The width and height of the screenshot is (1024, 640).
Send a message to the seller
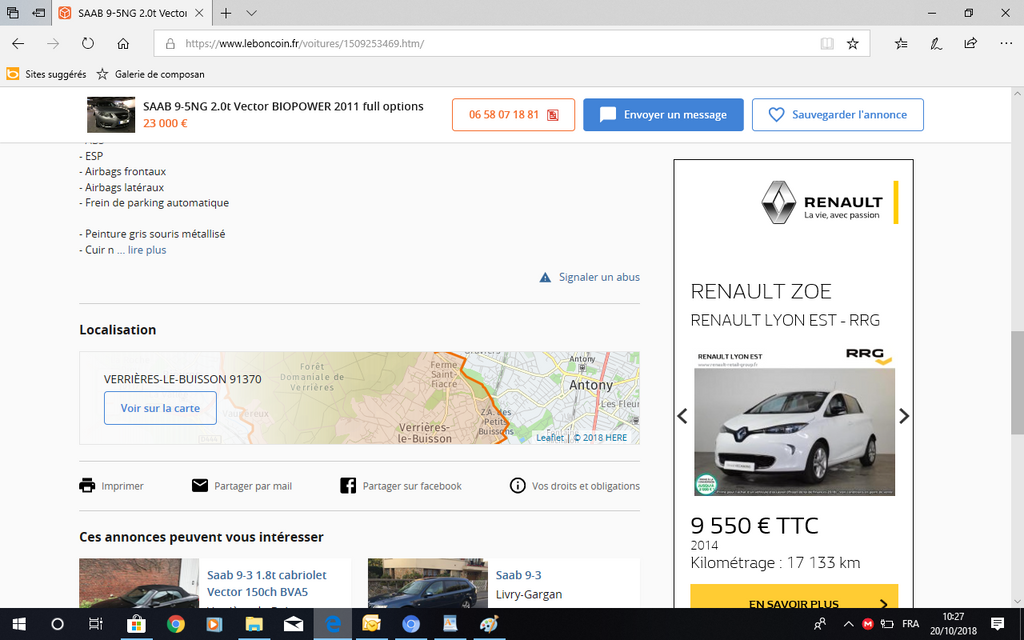[664, 115]
